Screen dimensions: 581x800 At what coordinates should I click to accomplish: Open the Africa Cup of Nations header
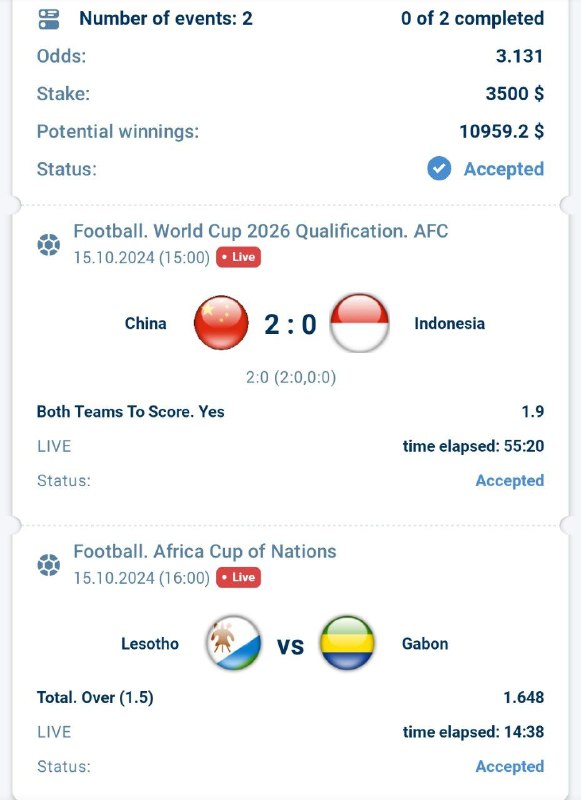pos(205,551)
